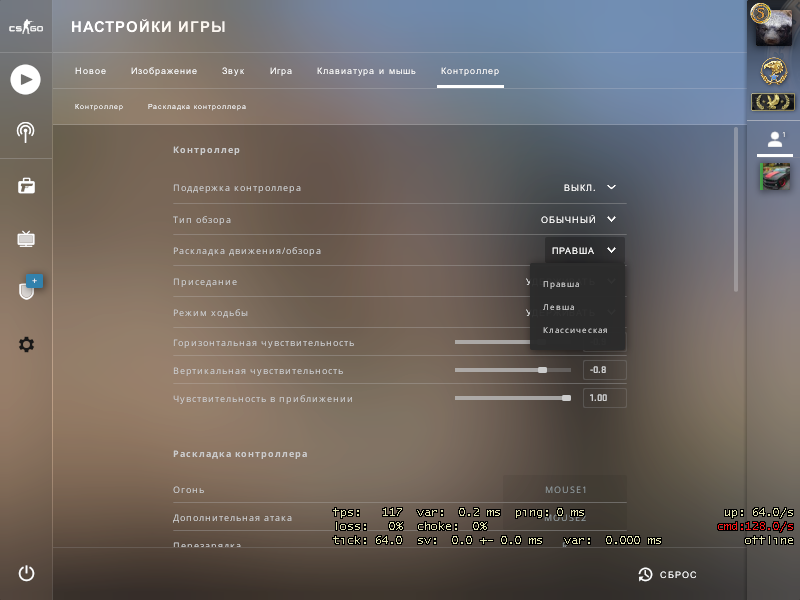Open the inventory briefcase icon
800x600 pixels.
pyautogui.click(x=26, y=186)
